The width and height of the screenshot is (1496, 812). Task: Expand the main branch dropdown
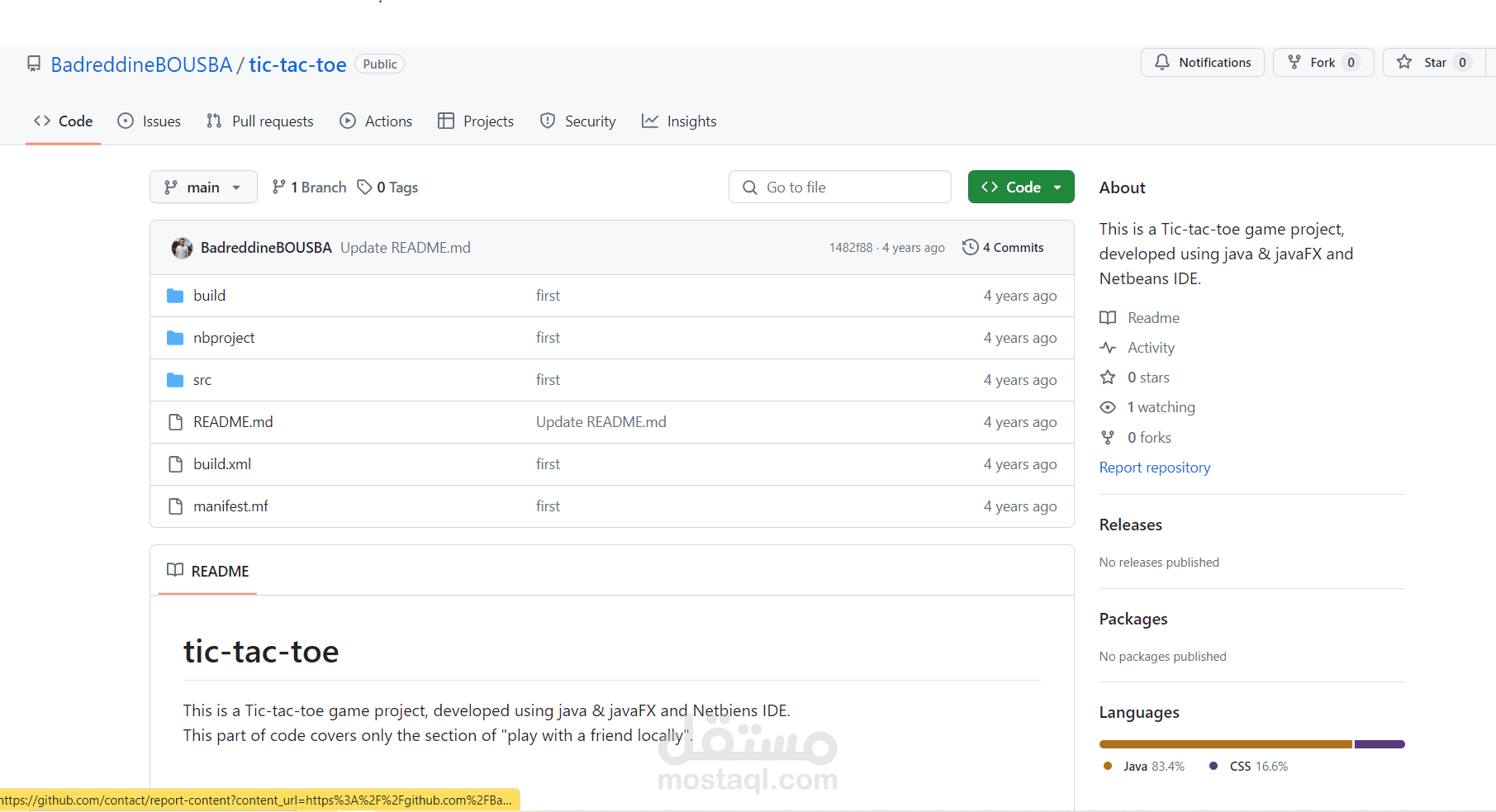[x=203, y=188]
